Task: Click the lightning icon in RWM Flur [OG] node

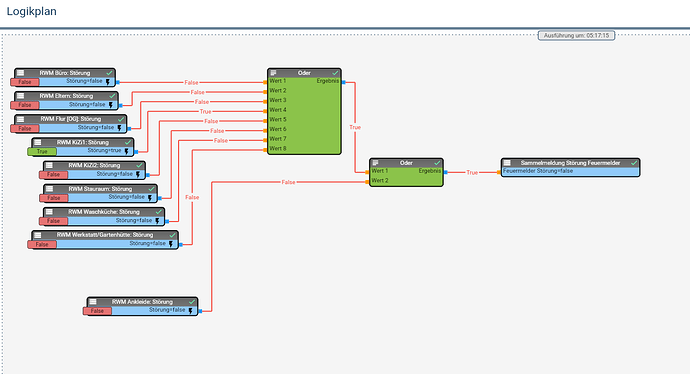Action: click(x=119, y=128)
